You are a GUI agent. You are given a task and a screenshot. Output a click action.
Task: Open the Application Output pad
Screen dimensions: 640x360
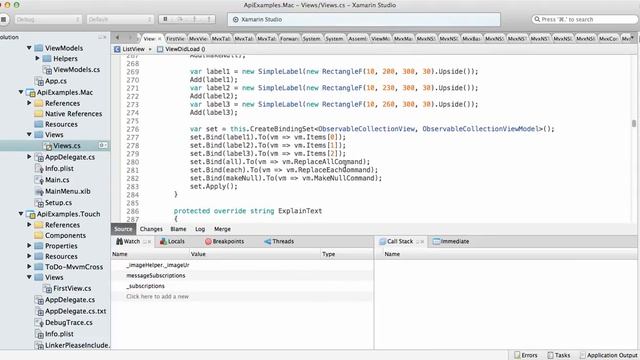click(608, 355)
